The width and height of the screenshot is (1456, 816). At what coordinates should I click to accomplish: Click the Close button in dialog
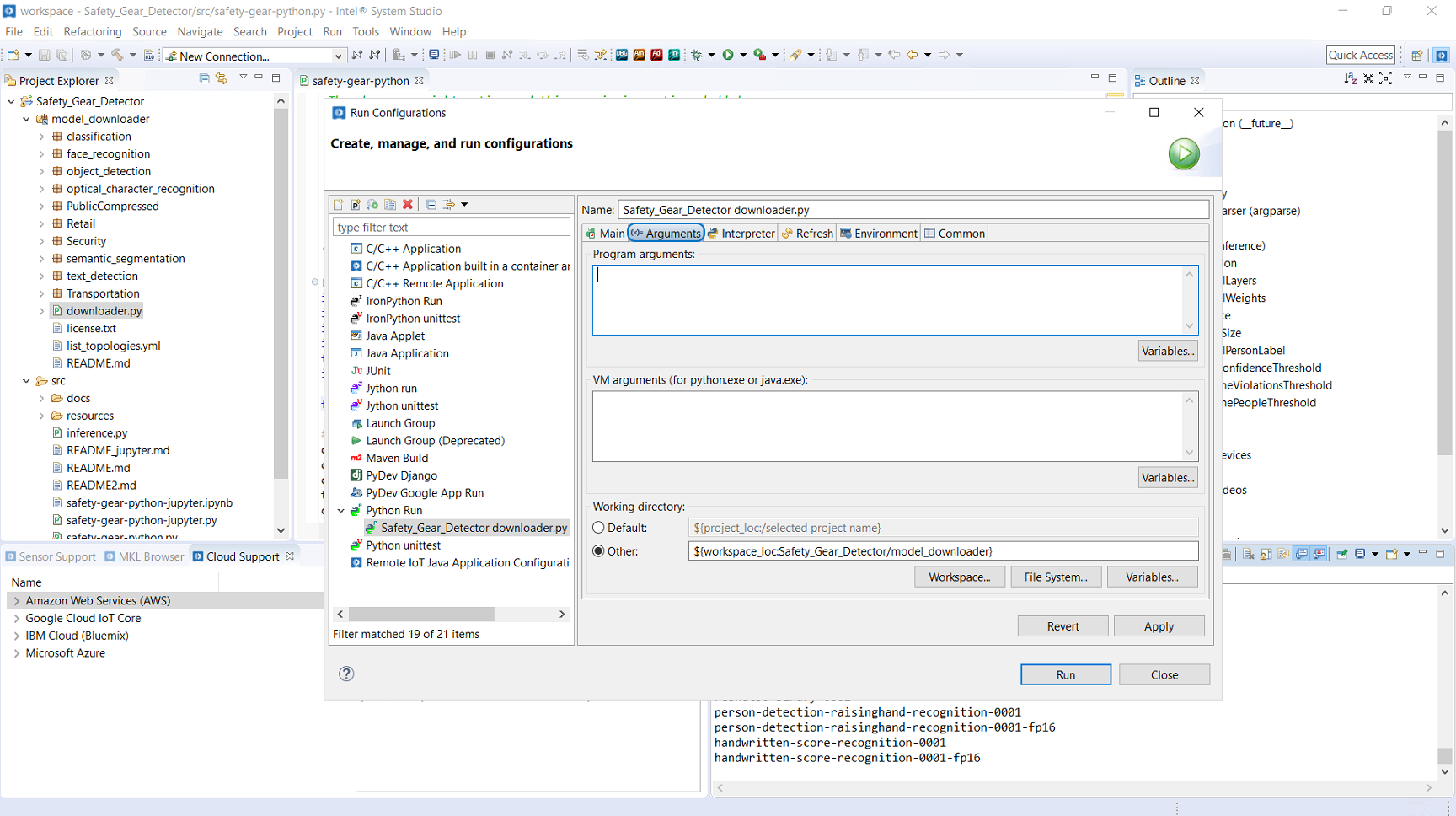click(1164, 674)
